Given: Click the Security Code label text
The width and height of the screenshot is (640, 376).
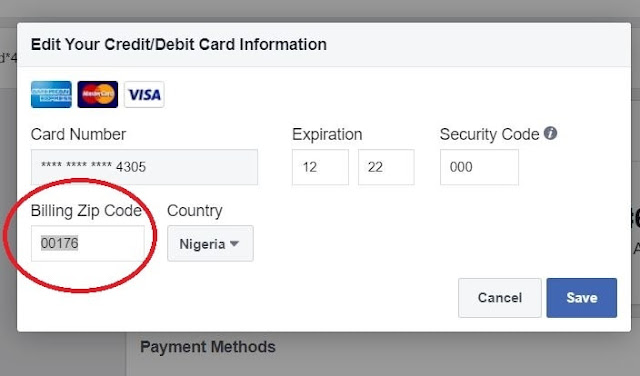Looking at the screenshot, I should coord(489,134).
